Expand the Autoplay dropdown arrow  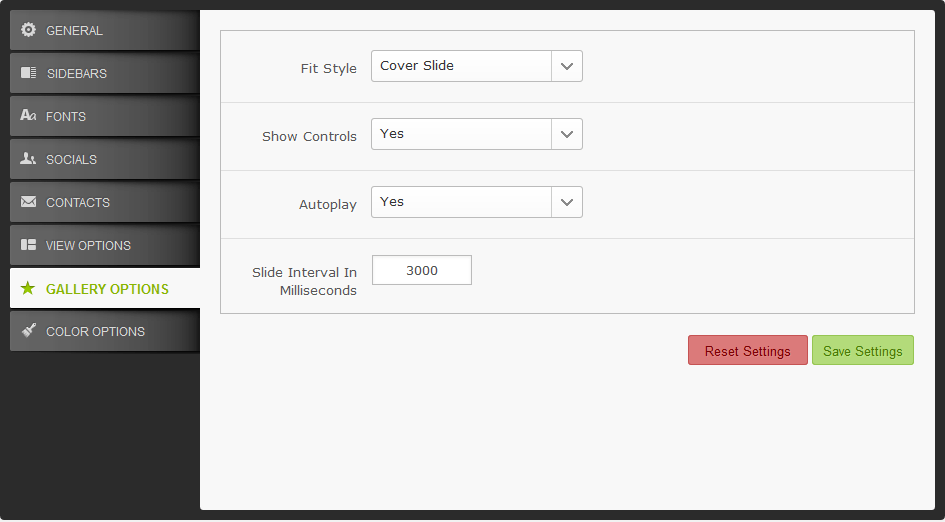(567, 203)
